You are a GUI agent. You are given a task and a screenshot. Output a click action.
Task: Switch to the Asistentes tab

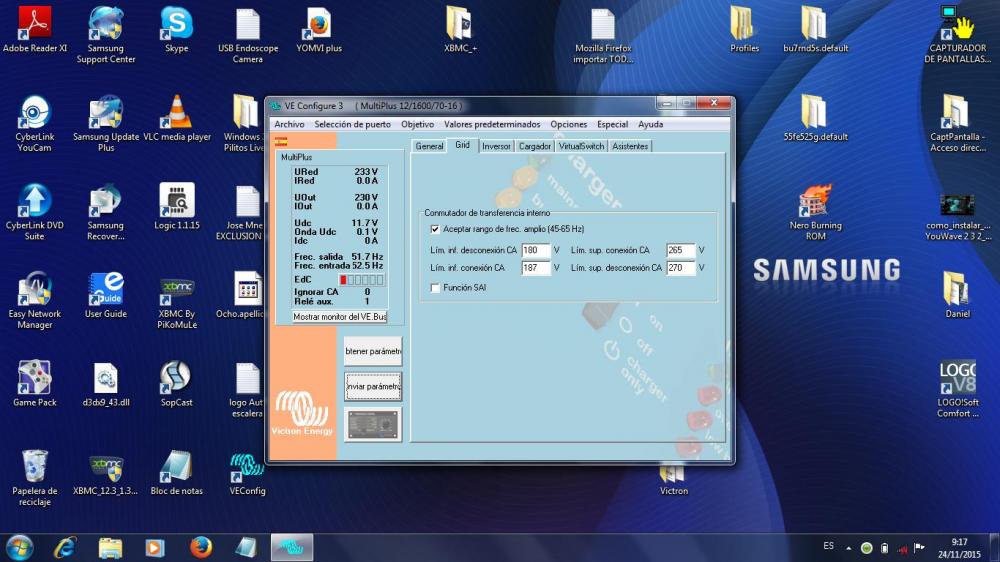click(630, 146)
